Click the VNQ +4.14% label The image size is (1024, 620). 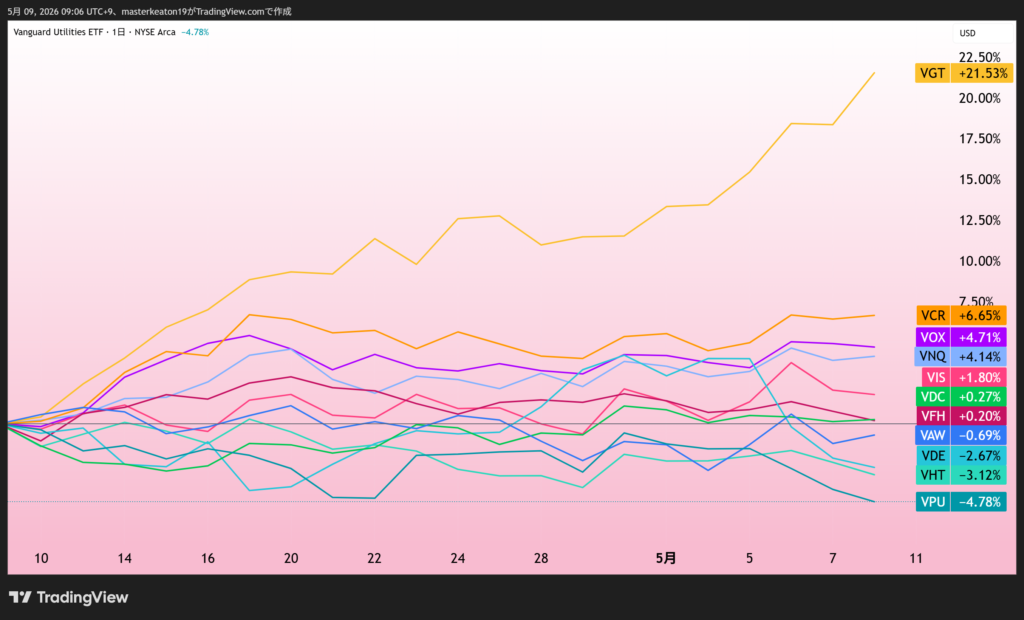(x=961, y=357)
